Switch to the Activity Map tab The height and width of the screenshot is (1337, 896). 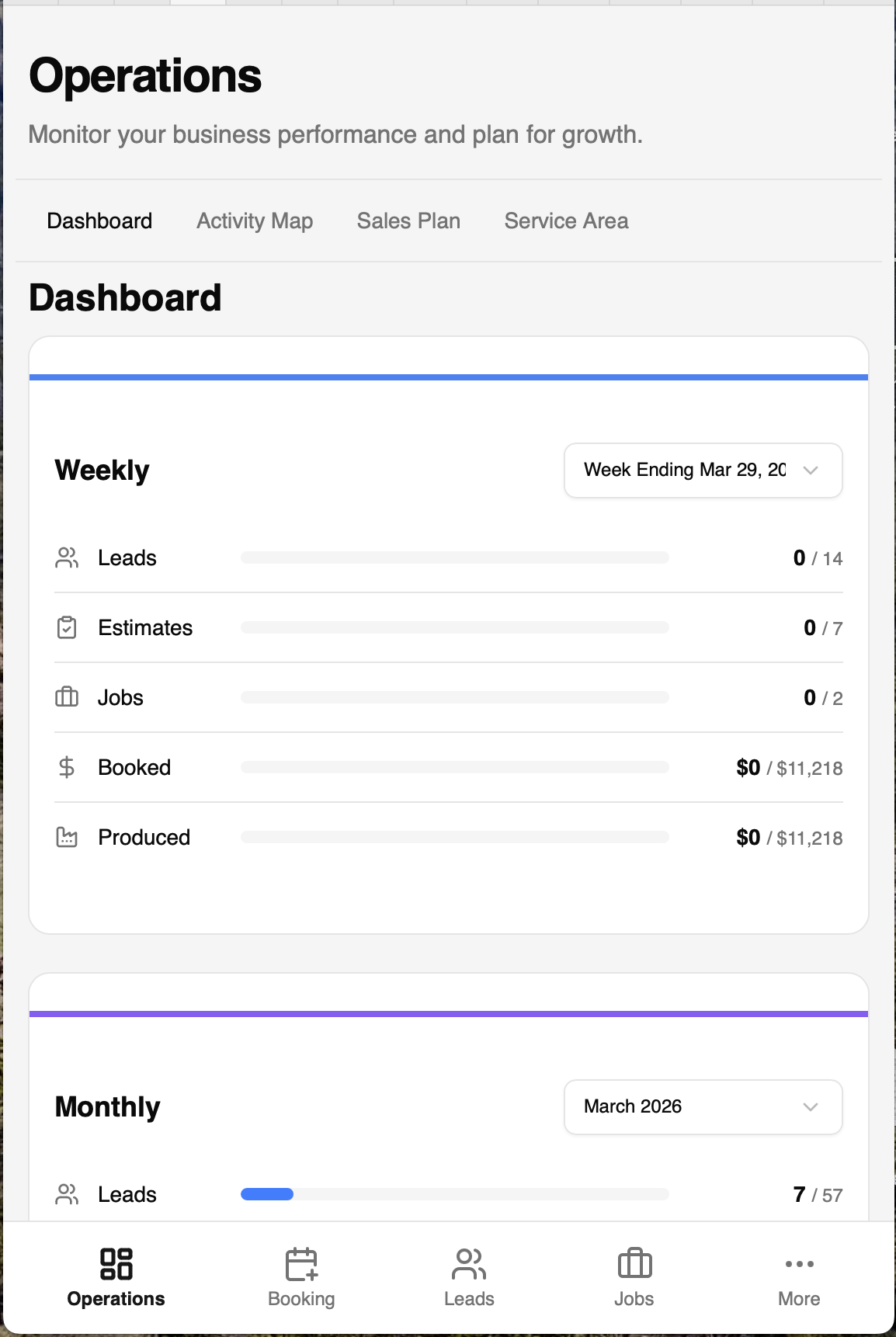(255, 221)
